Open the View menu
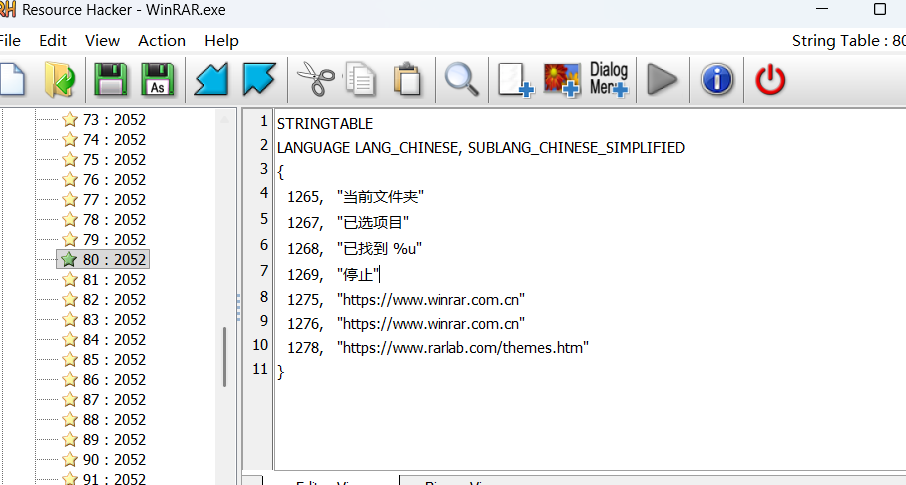 coord(102,41)
